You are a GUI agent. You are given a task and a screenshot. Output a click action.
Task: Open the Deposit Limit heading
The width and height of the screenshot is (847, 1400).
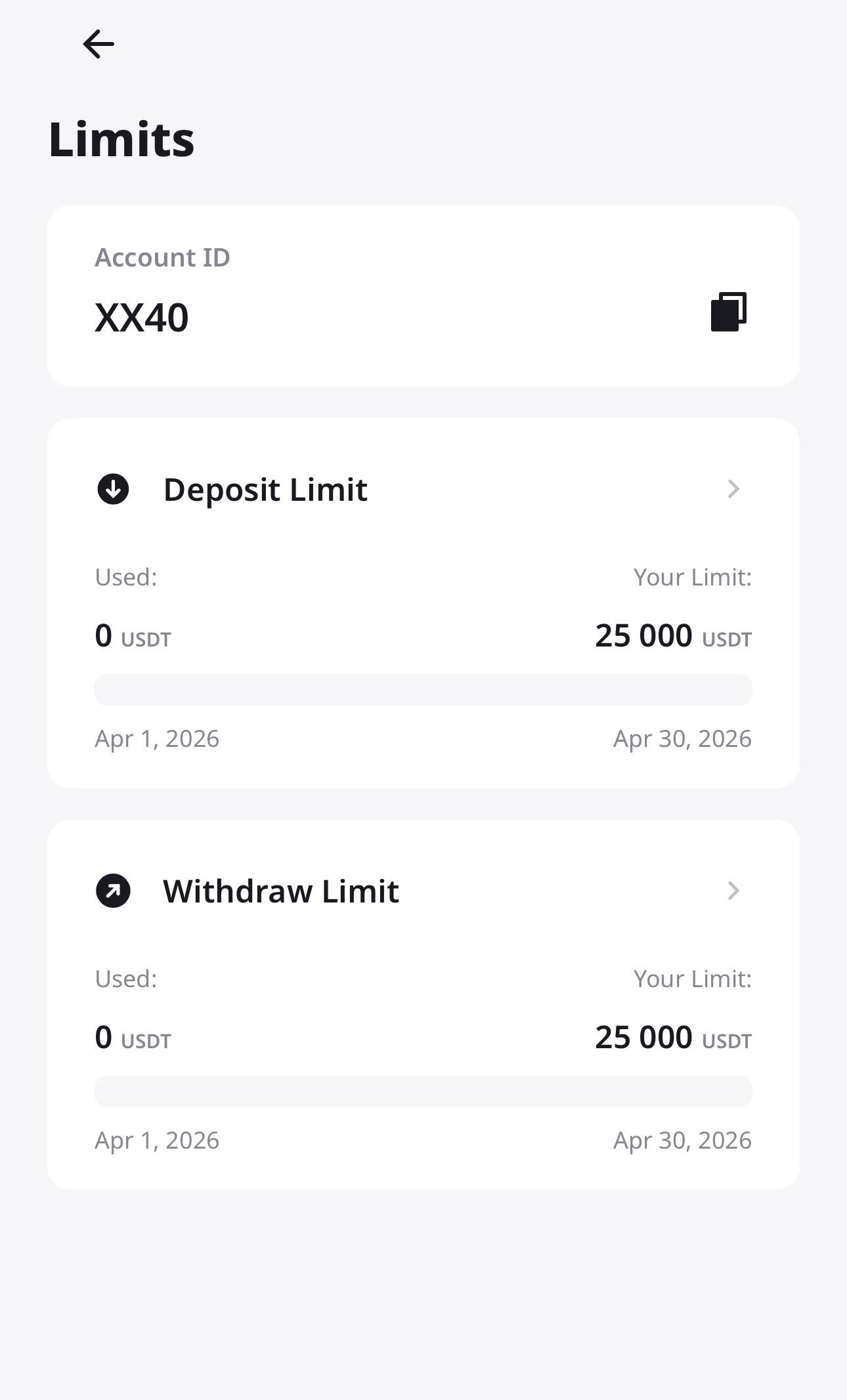[x=265, y=490]
